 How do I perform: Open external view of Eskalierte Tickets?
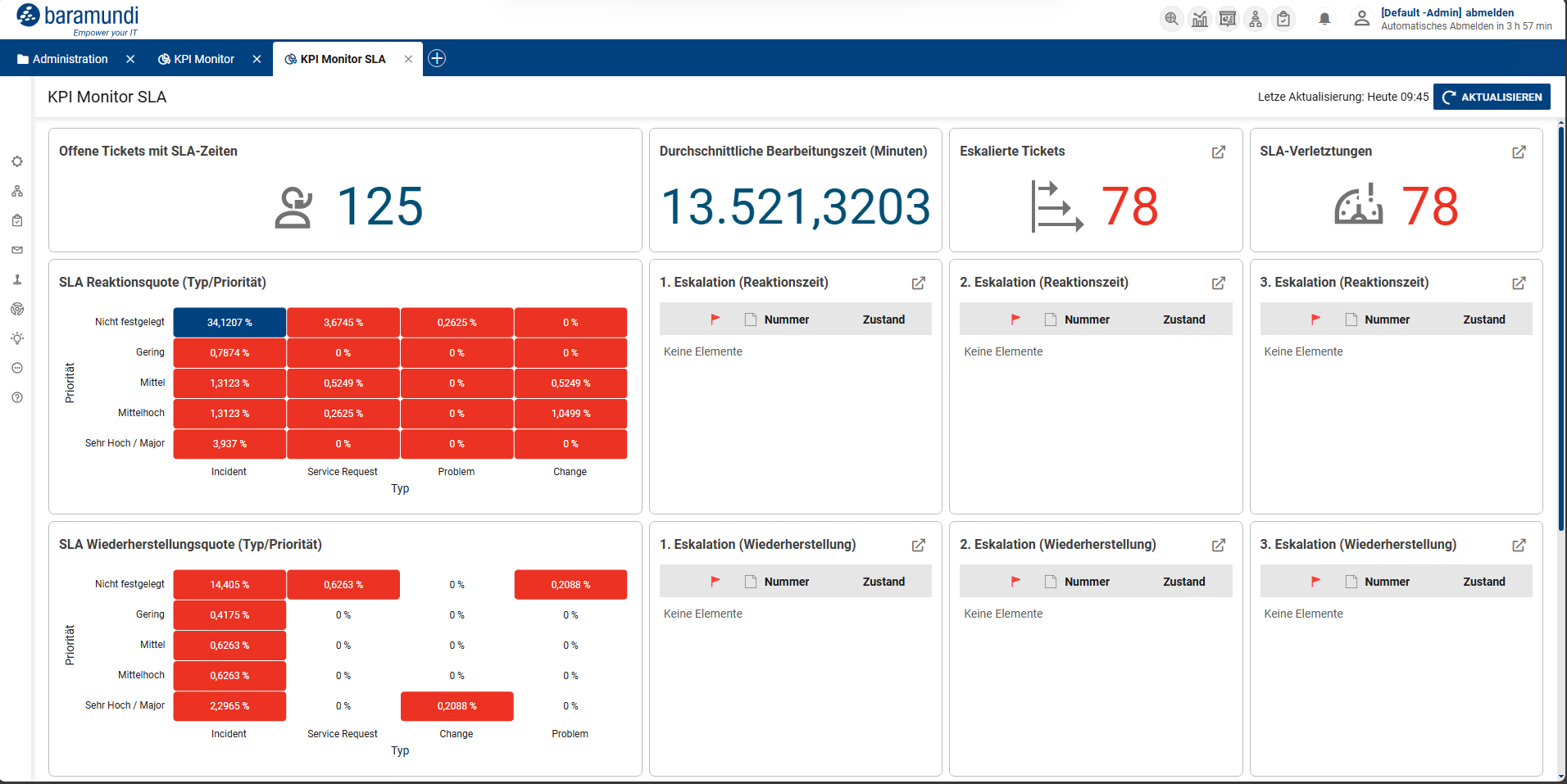click(1219, 152)
